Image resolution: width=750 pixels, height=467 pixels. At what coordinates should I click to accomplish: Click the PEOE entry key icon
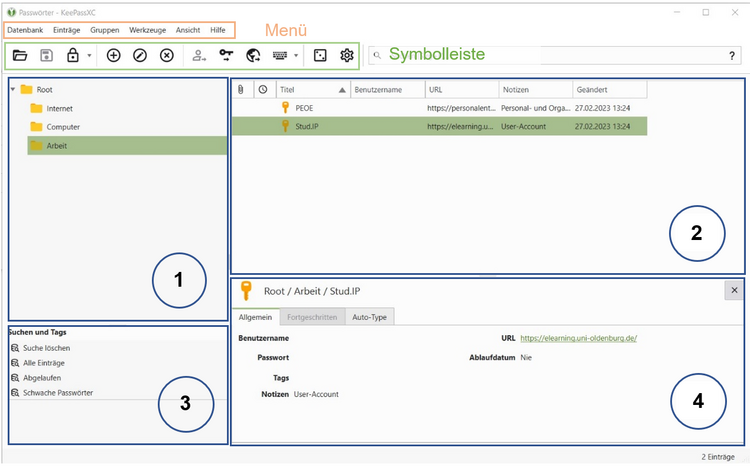pyautogui.click(x=286, y=108)
